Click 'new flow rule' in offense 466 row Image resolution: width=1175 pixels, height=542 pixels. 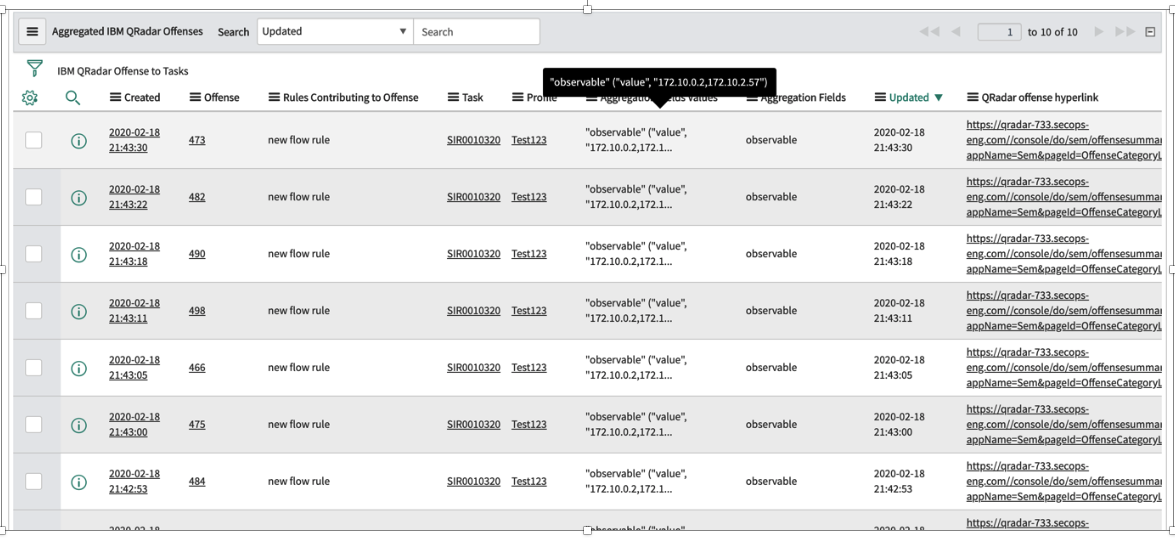(x=299, y=368)
